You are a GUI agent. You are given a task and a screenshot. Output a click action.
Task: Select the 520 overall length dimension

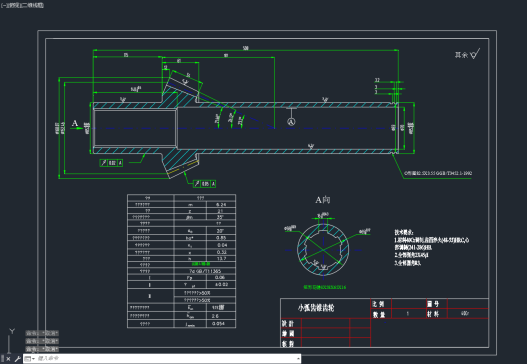click(x=246, y=48)
